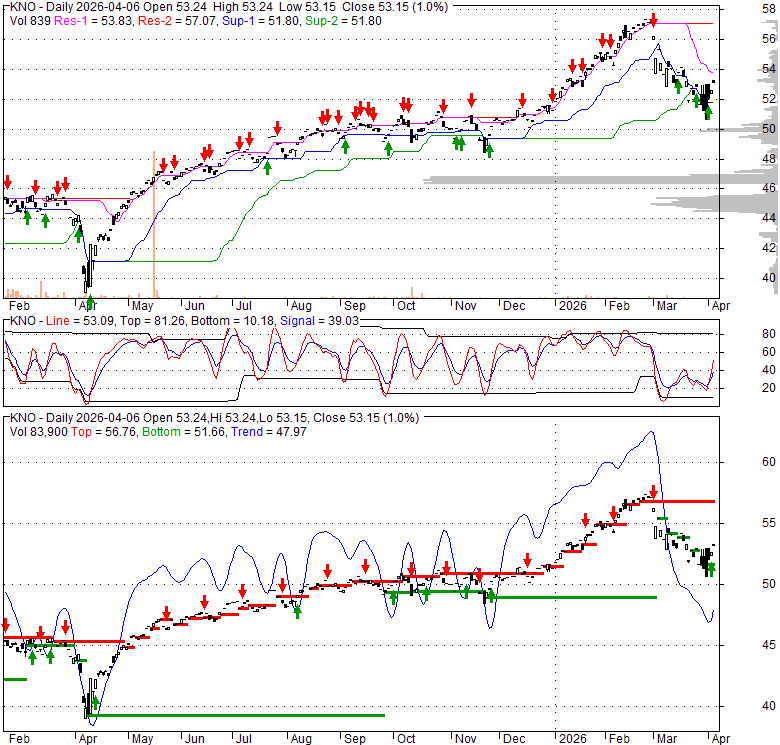Click the red sell arrow at the February 2026 peak
780x745 pixels.
tap(653, 19)
